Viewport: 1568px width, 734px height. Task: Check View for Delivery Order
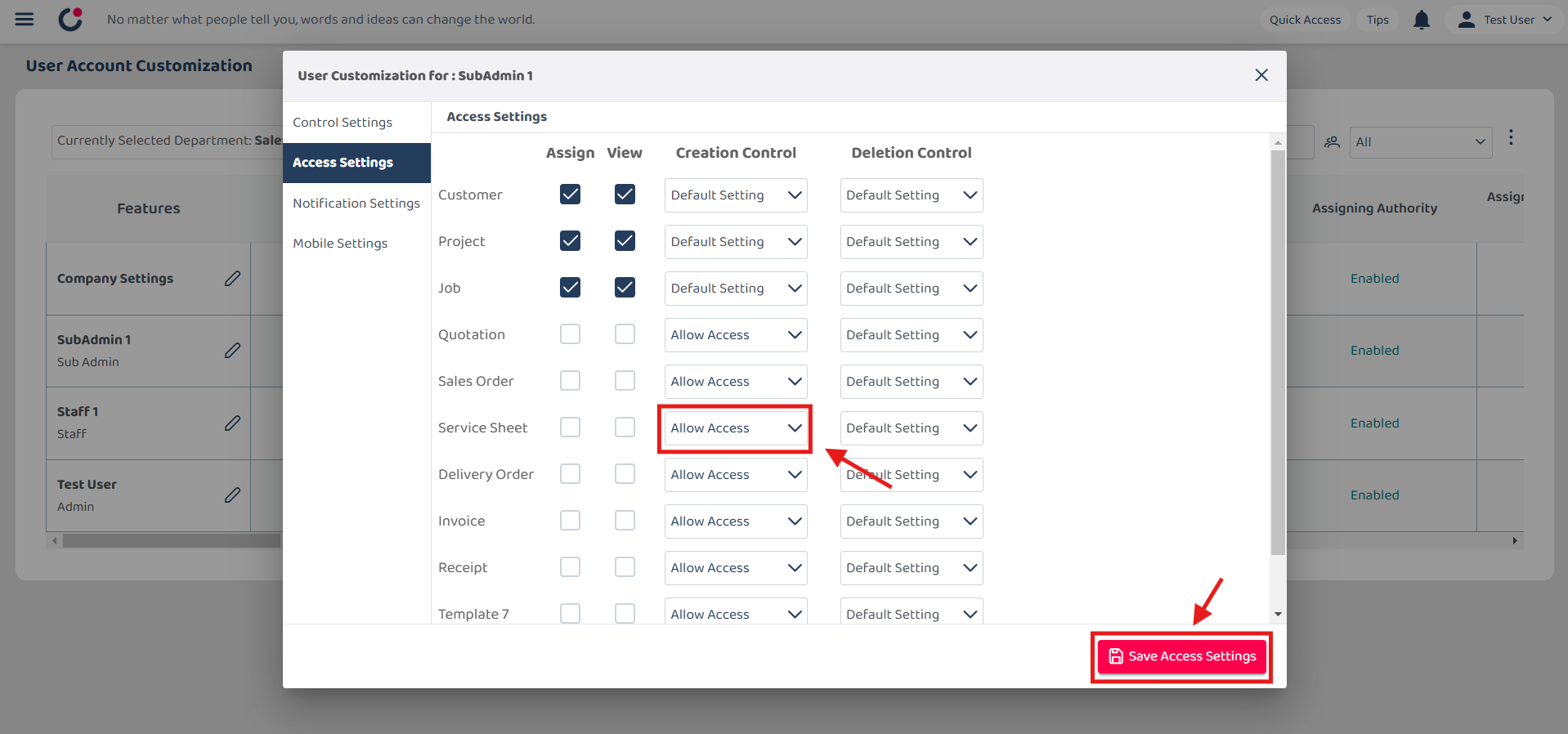coord(625,474)
